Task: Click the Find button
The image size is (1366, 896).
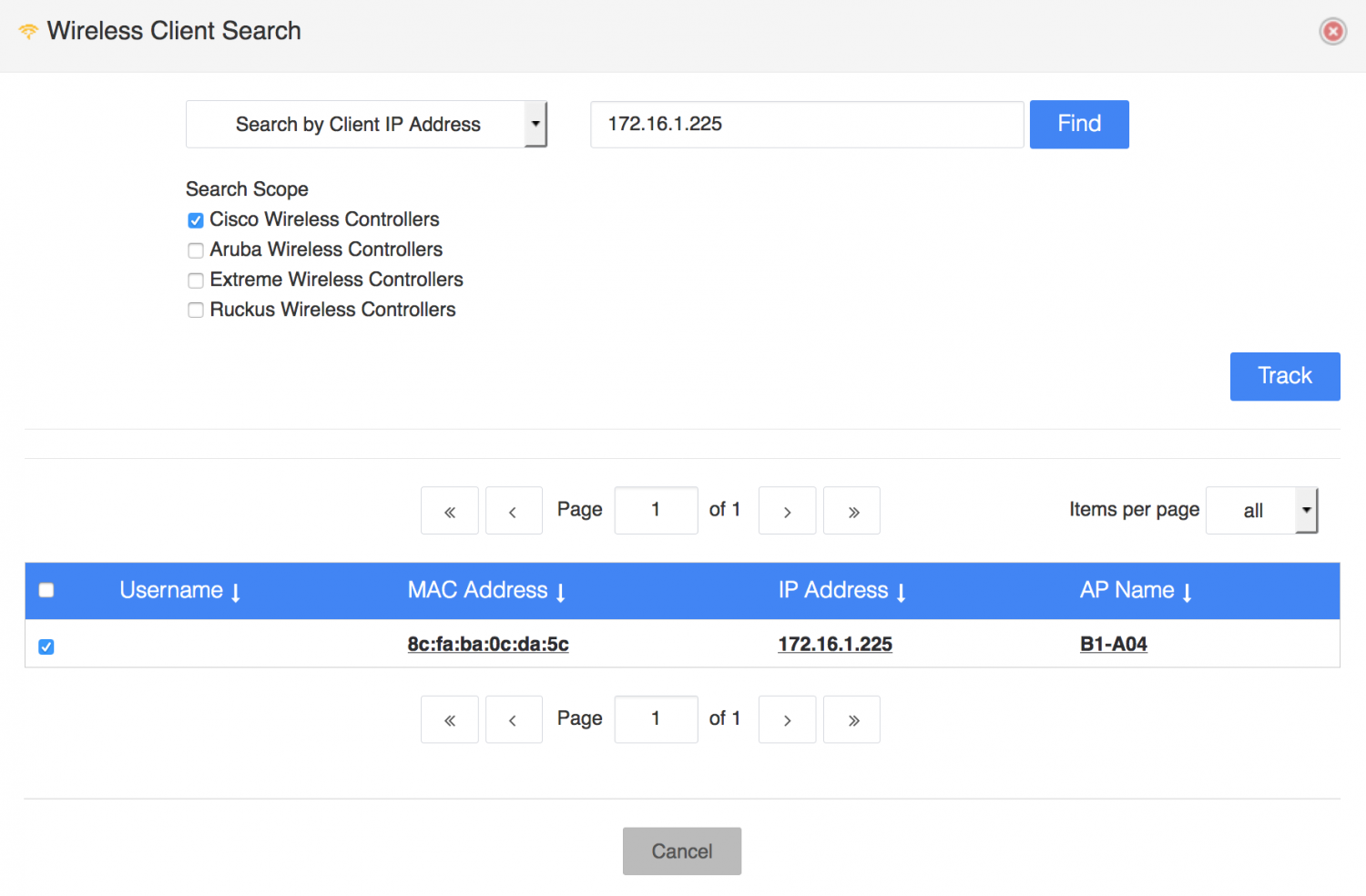Action: pos(1079,124)
